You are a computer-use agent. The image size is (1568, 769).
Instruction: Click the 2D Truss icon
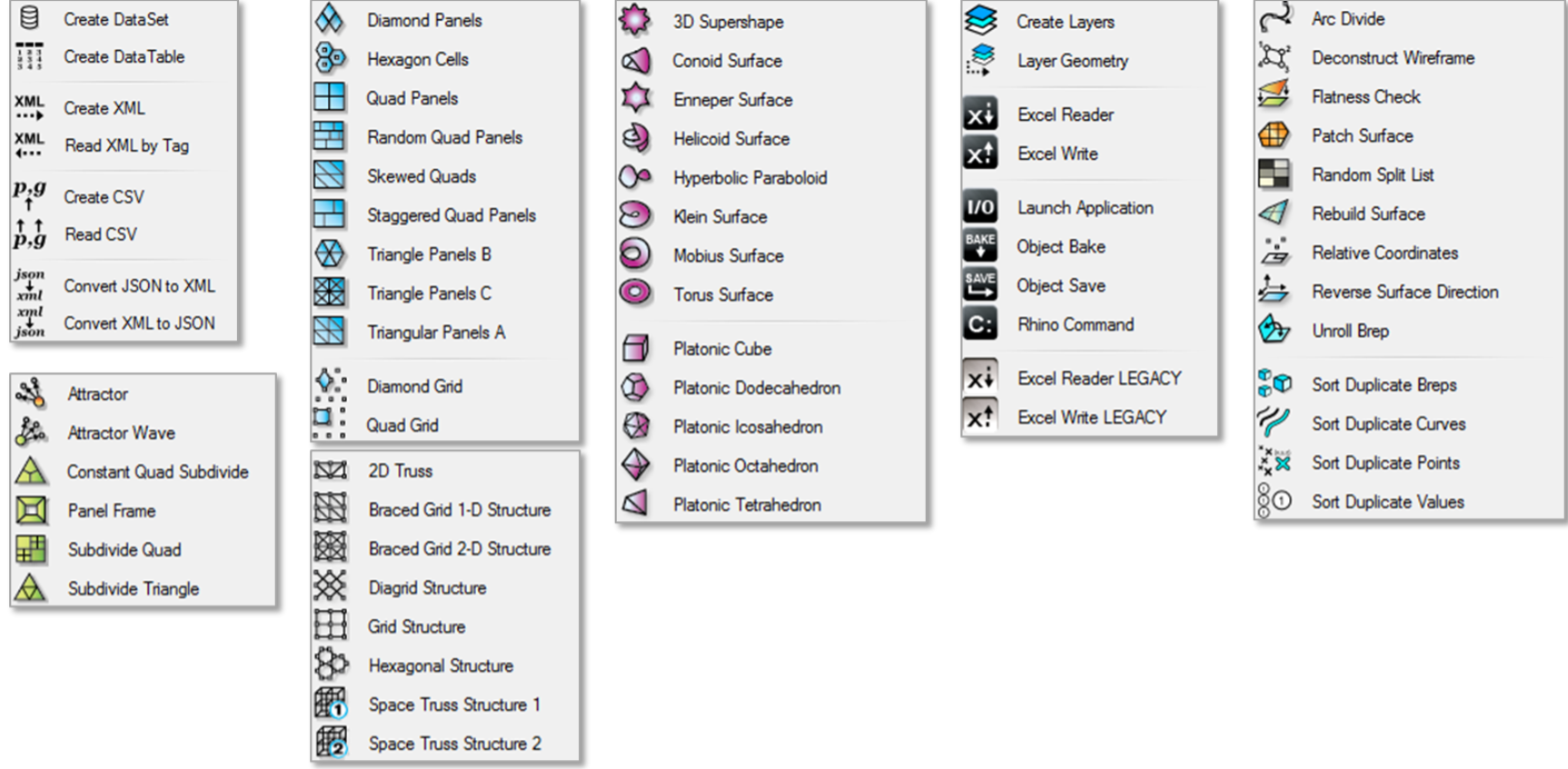331,470
